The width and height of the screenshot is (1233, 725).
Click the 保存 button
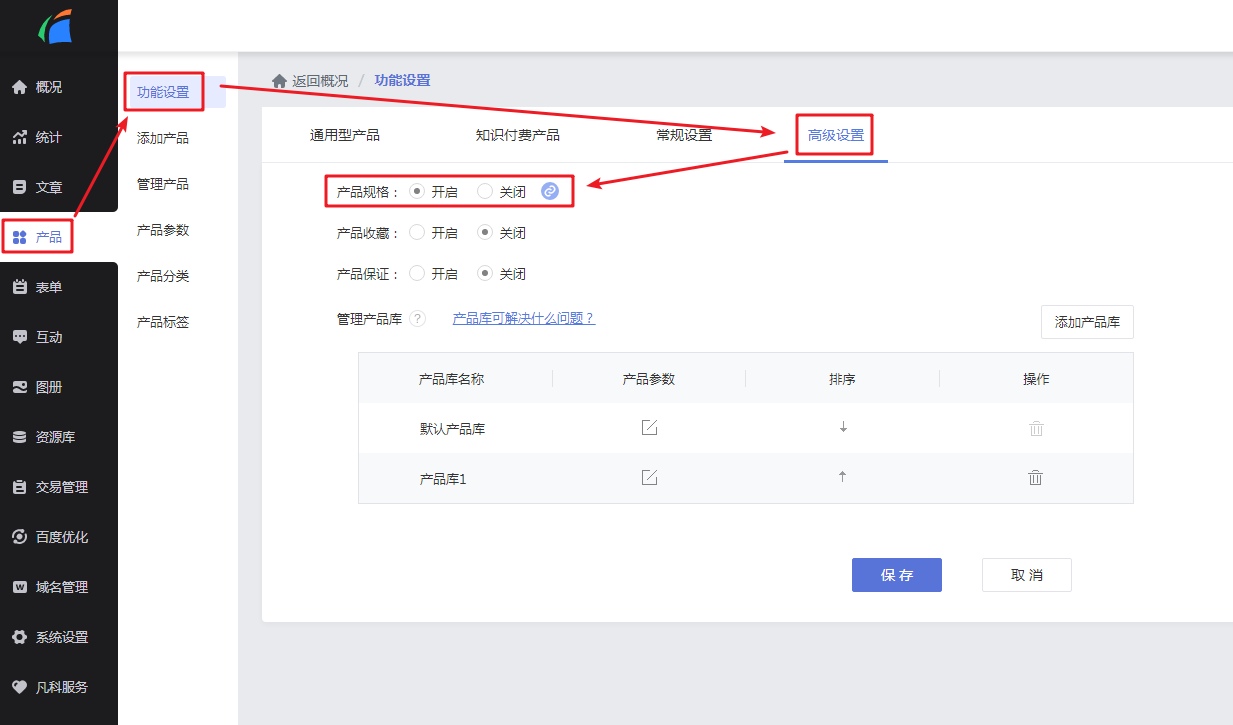pos(897,575)
